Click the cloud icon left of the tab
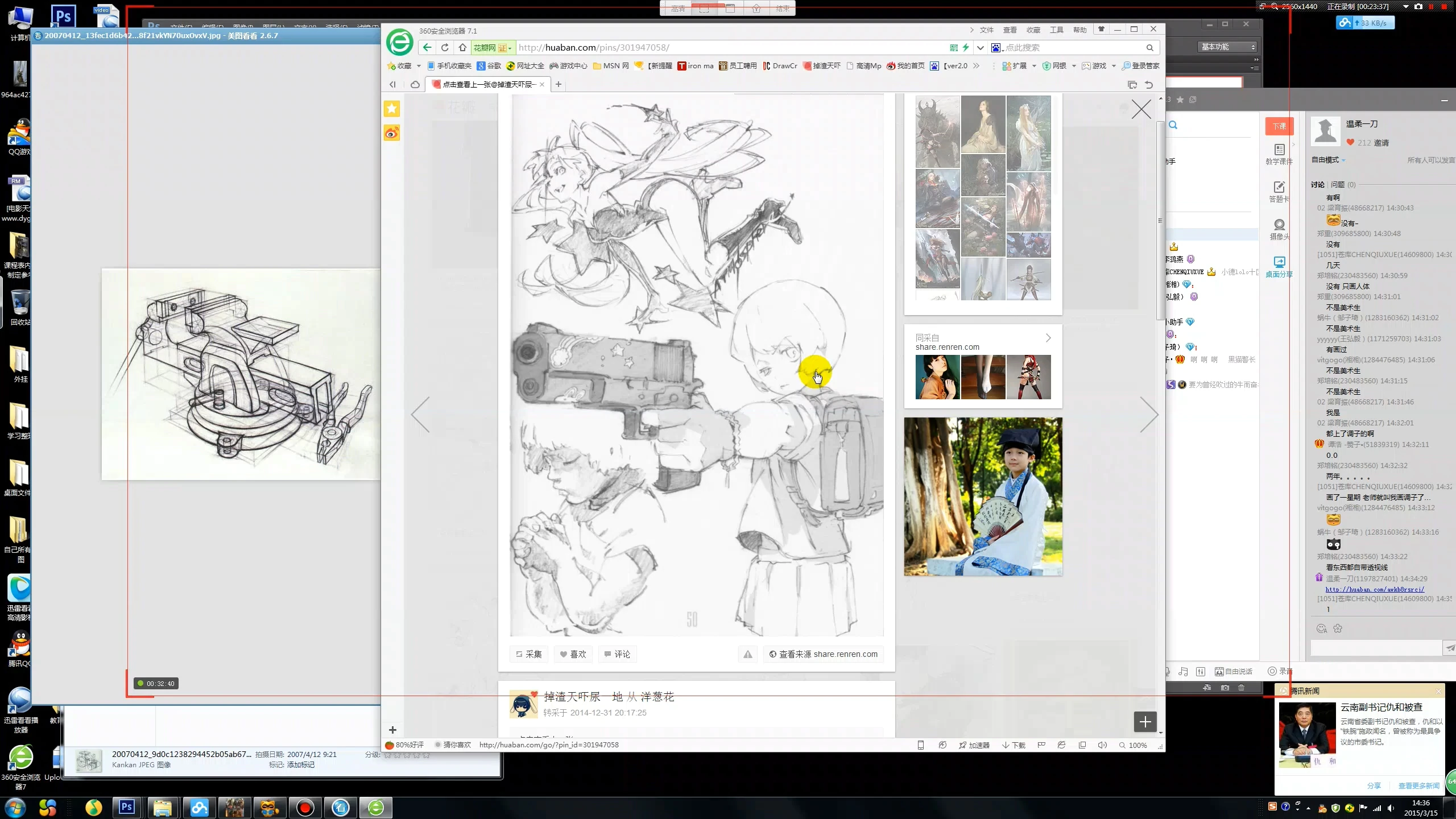This screenshot has height=819, width=1456. [x=415, y=85]
